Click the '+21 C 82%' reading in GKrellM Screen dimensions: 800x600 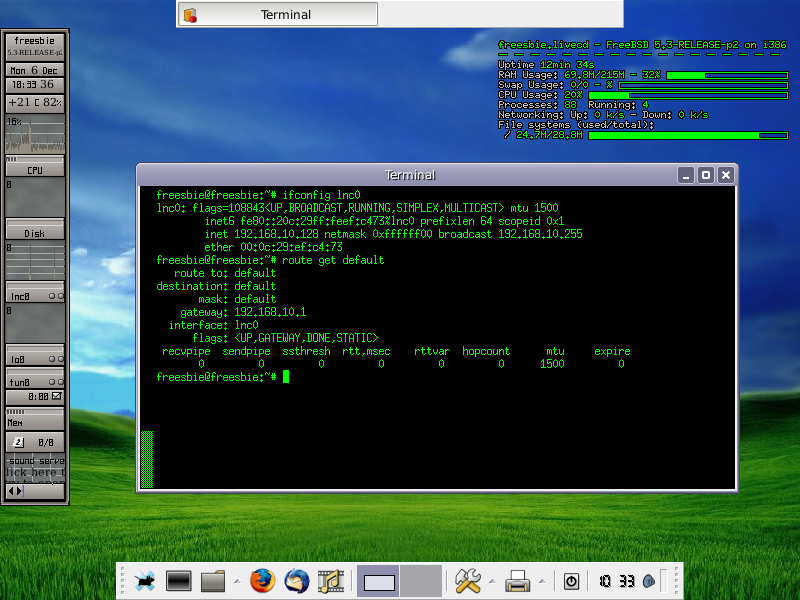[35, 102]
